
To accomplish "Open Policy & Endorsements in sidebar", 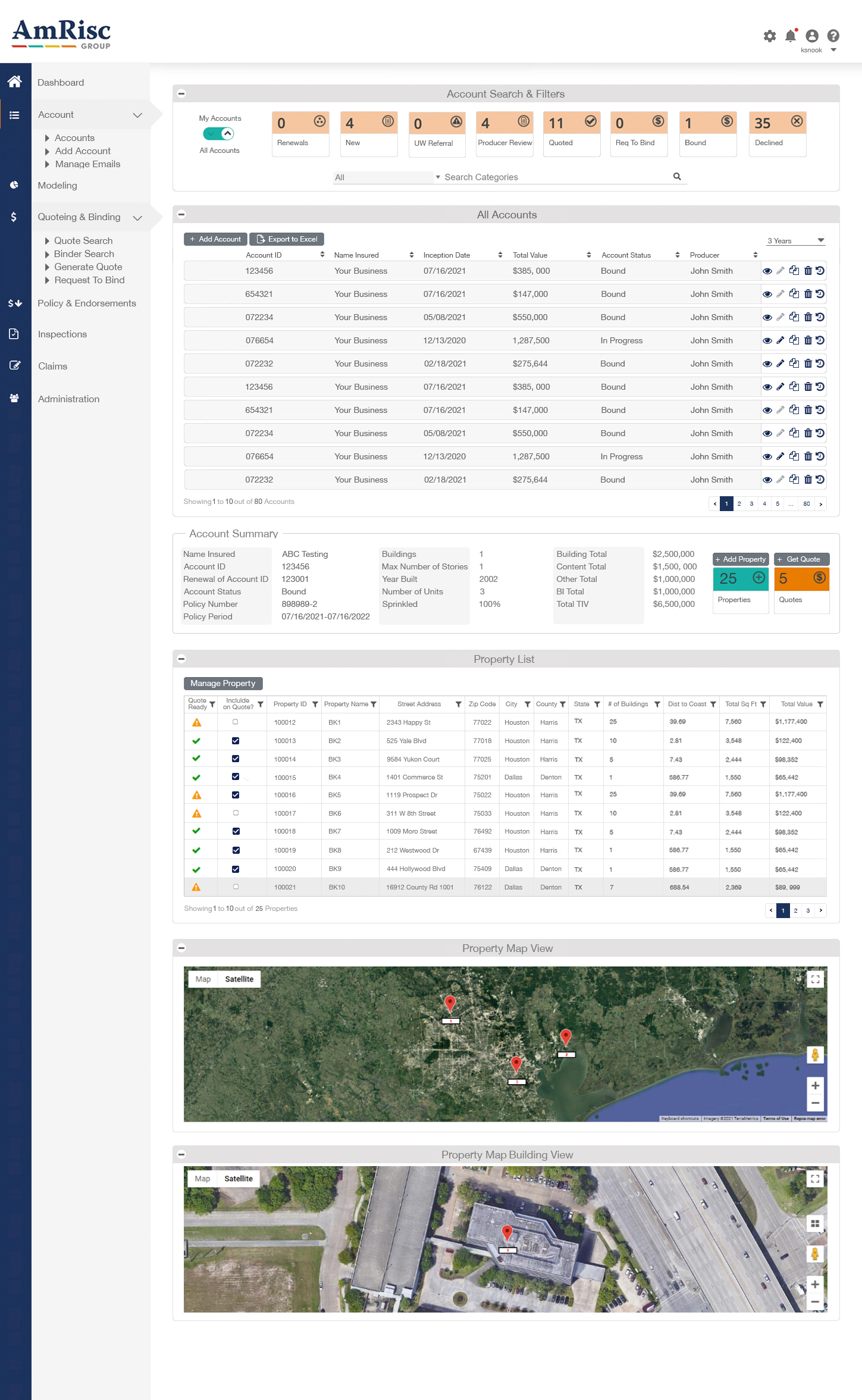I will [87, 303].
